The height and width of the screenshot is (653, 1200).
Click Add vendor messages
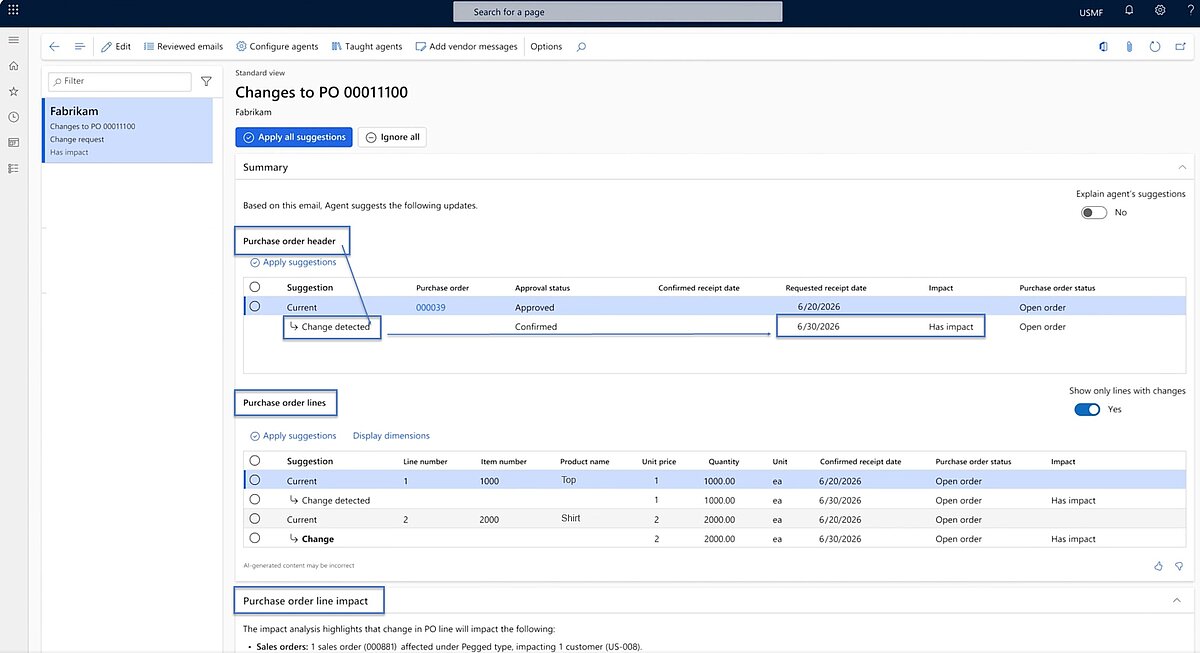(466, 46)
